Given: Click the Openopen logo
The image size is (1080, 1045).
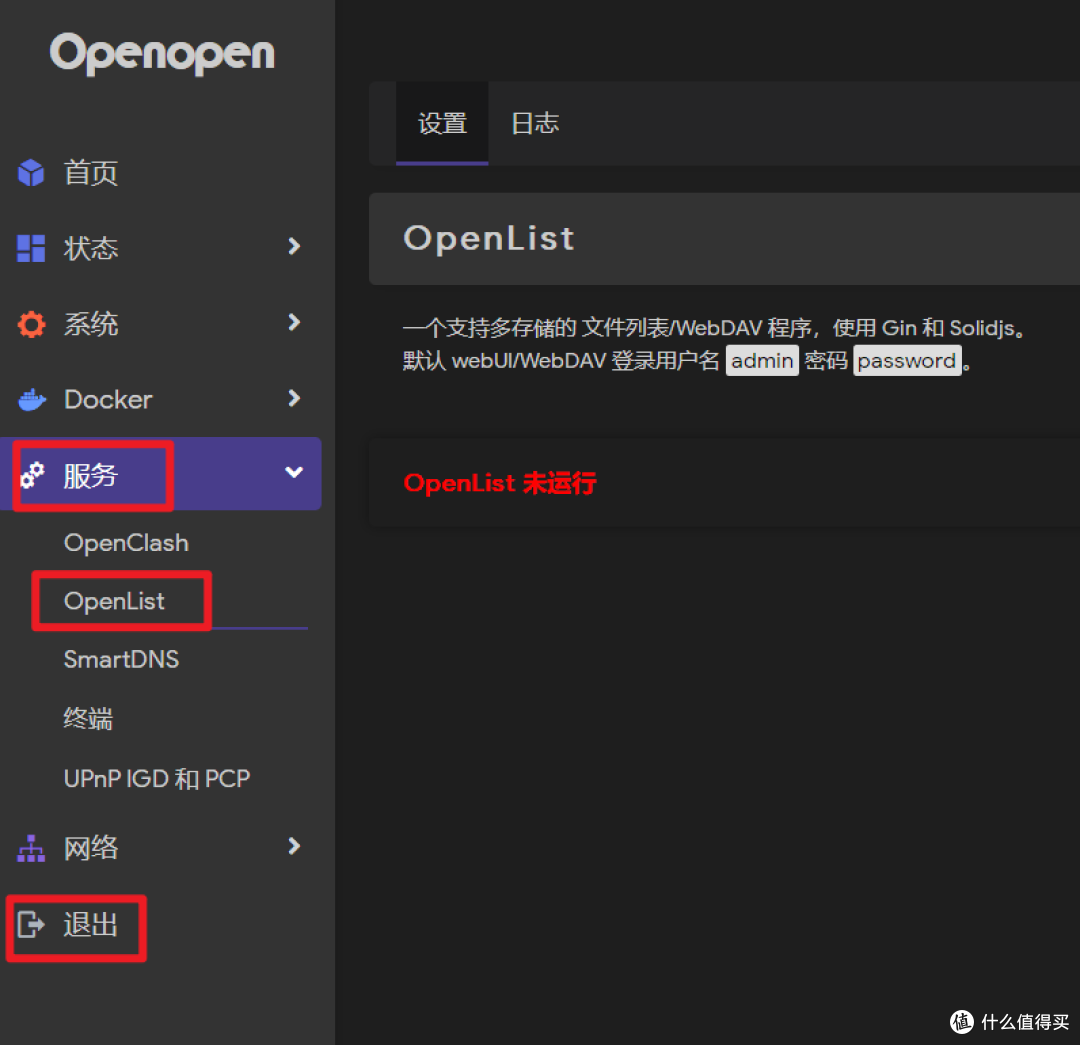Looking at the screenshot, I should point(162,54).
